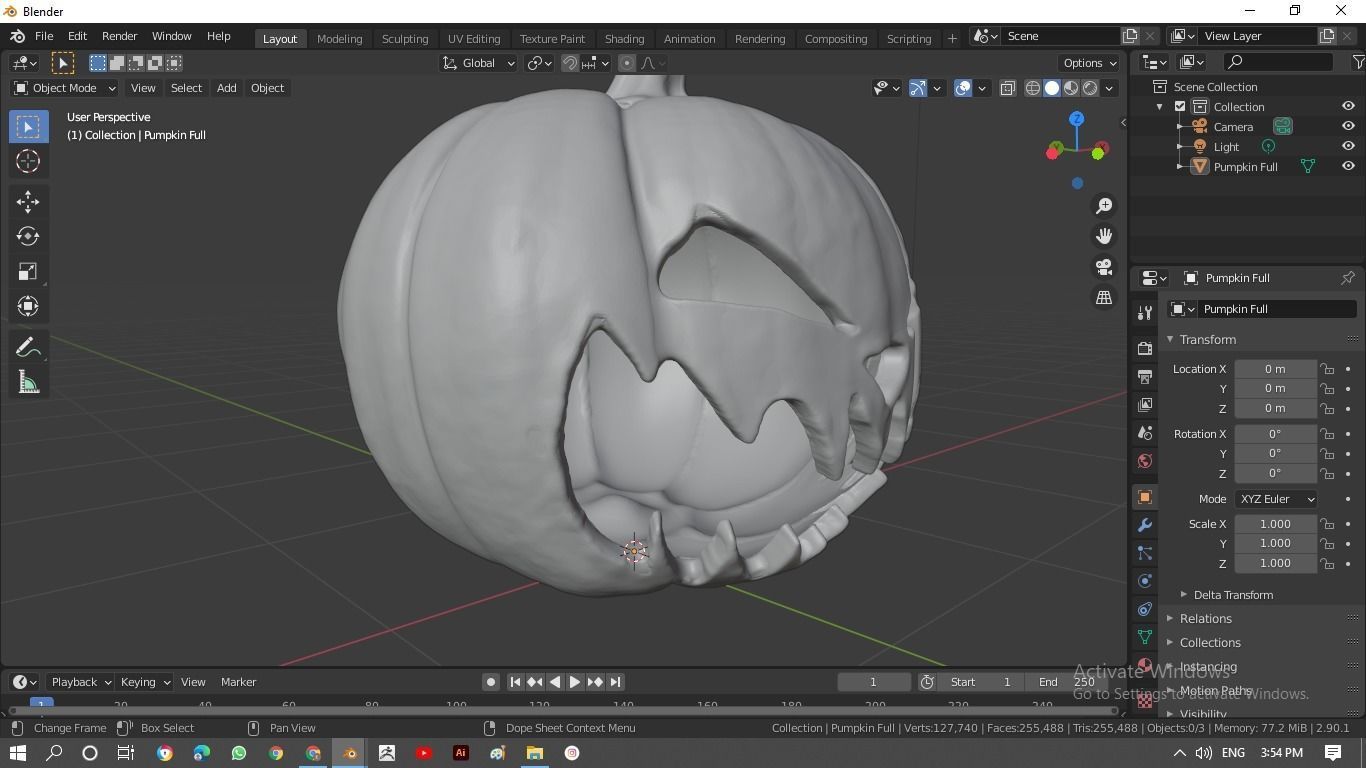Click the Start frame field
1366x768 pixels.
point(980,682)
